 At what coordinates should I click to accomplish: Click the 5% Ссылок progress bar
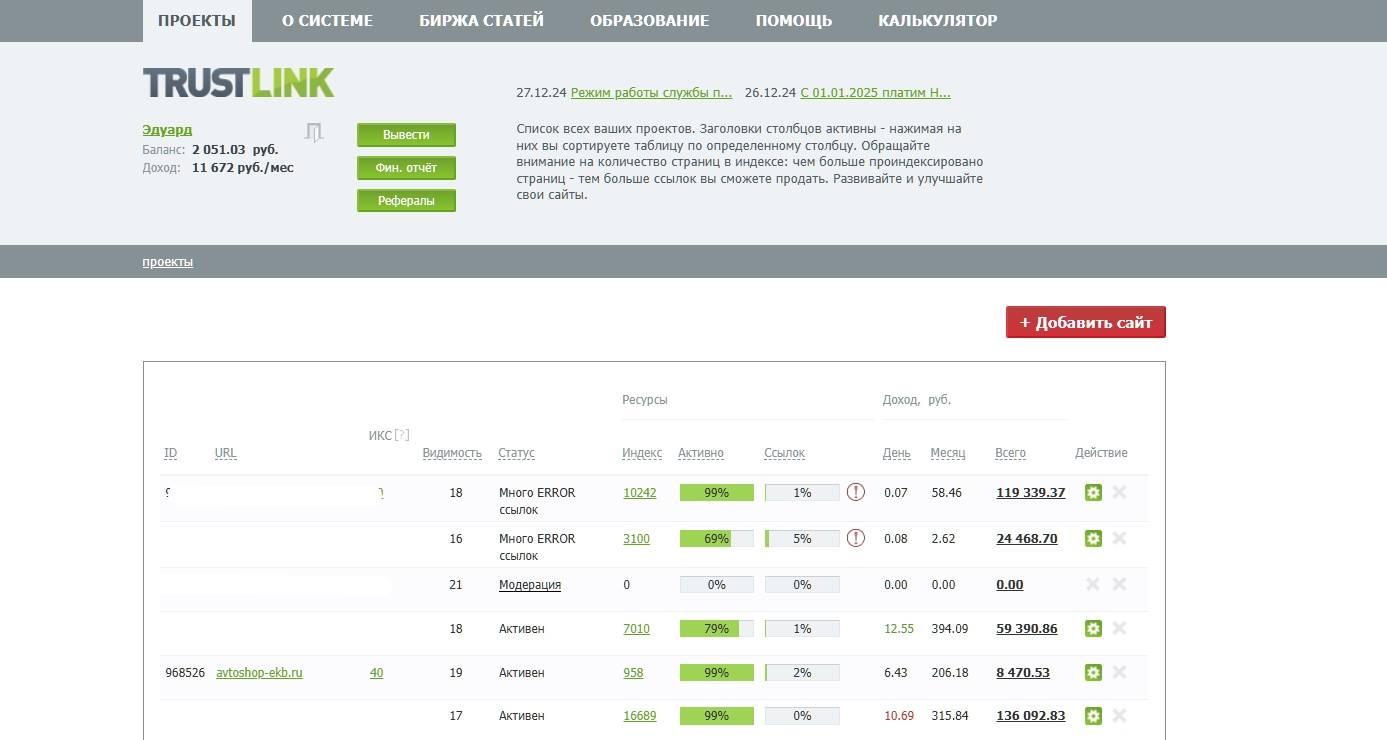pyautogui.click(x=802, y=539)
